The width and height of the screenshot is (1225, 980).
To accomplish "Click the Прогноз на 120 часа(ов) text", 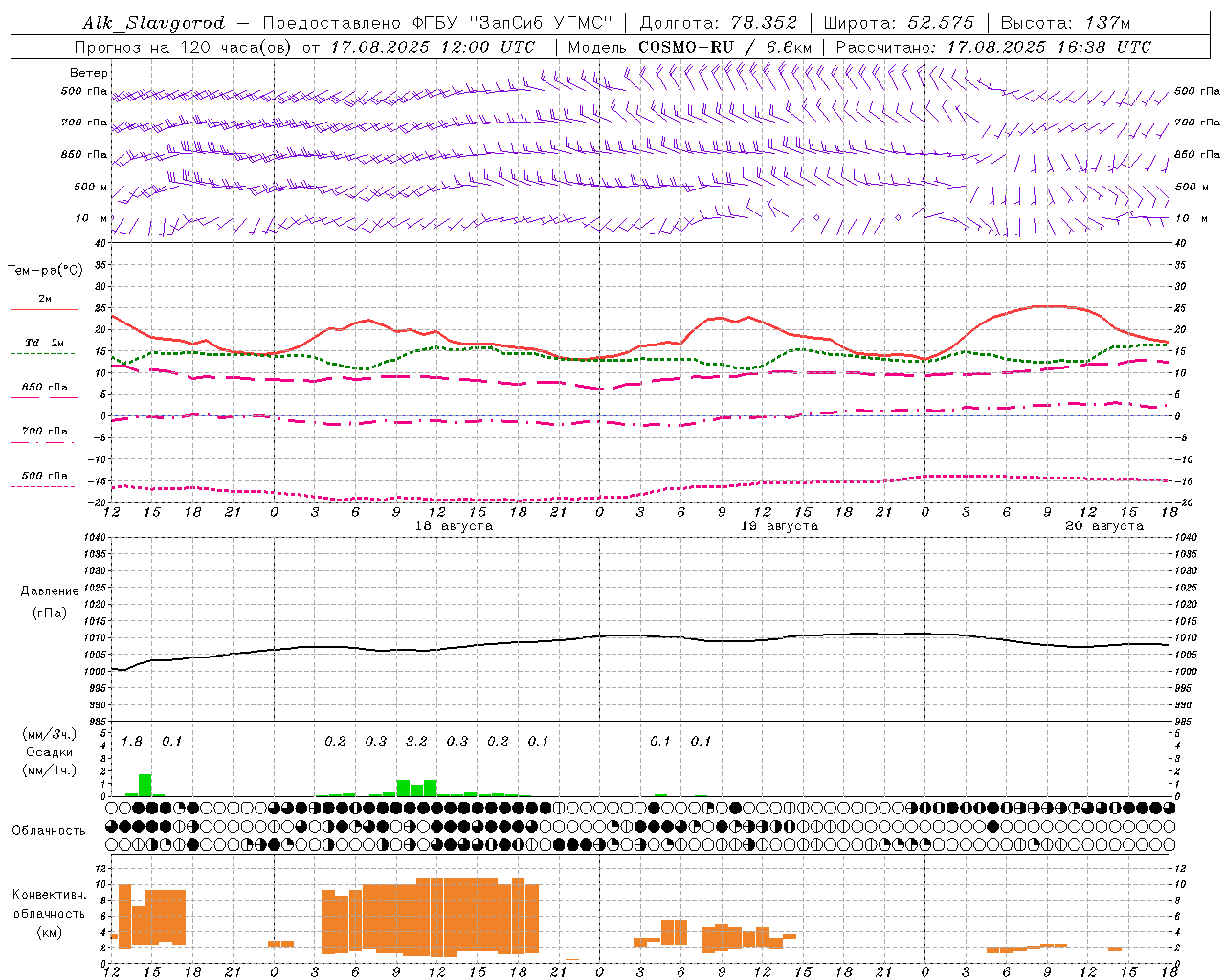I will [185, 47].
